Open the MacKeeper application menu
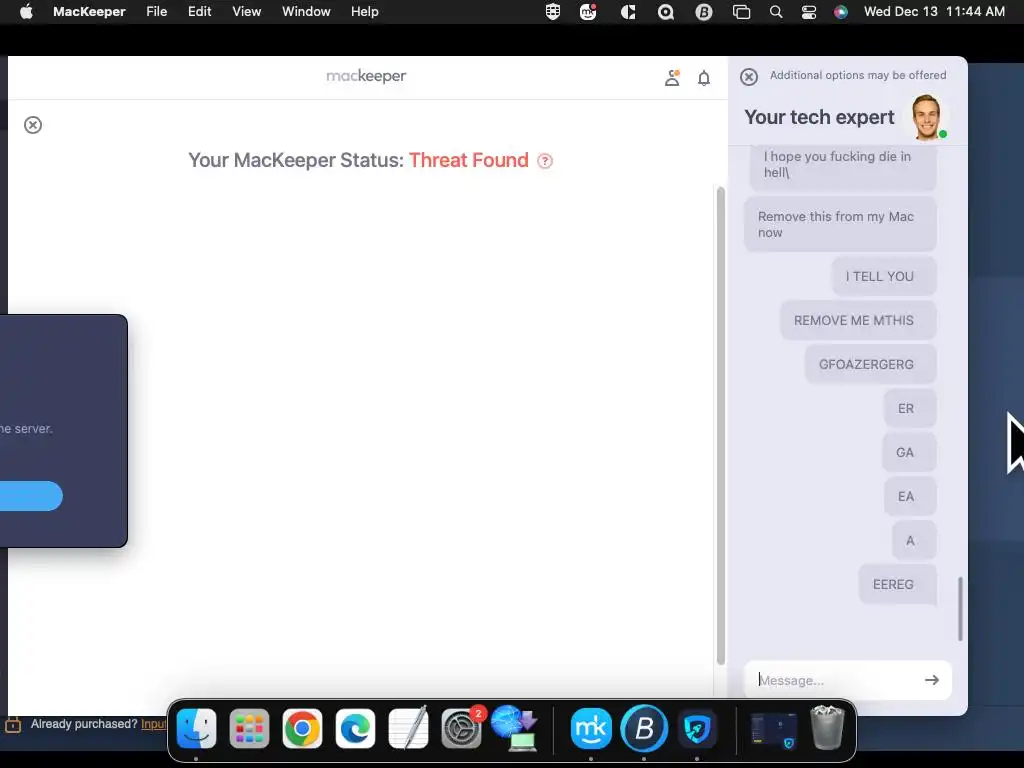Screen dimensions: 1024x768 pos(89,12)
